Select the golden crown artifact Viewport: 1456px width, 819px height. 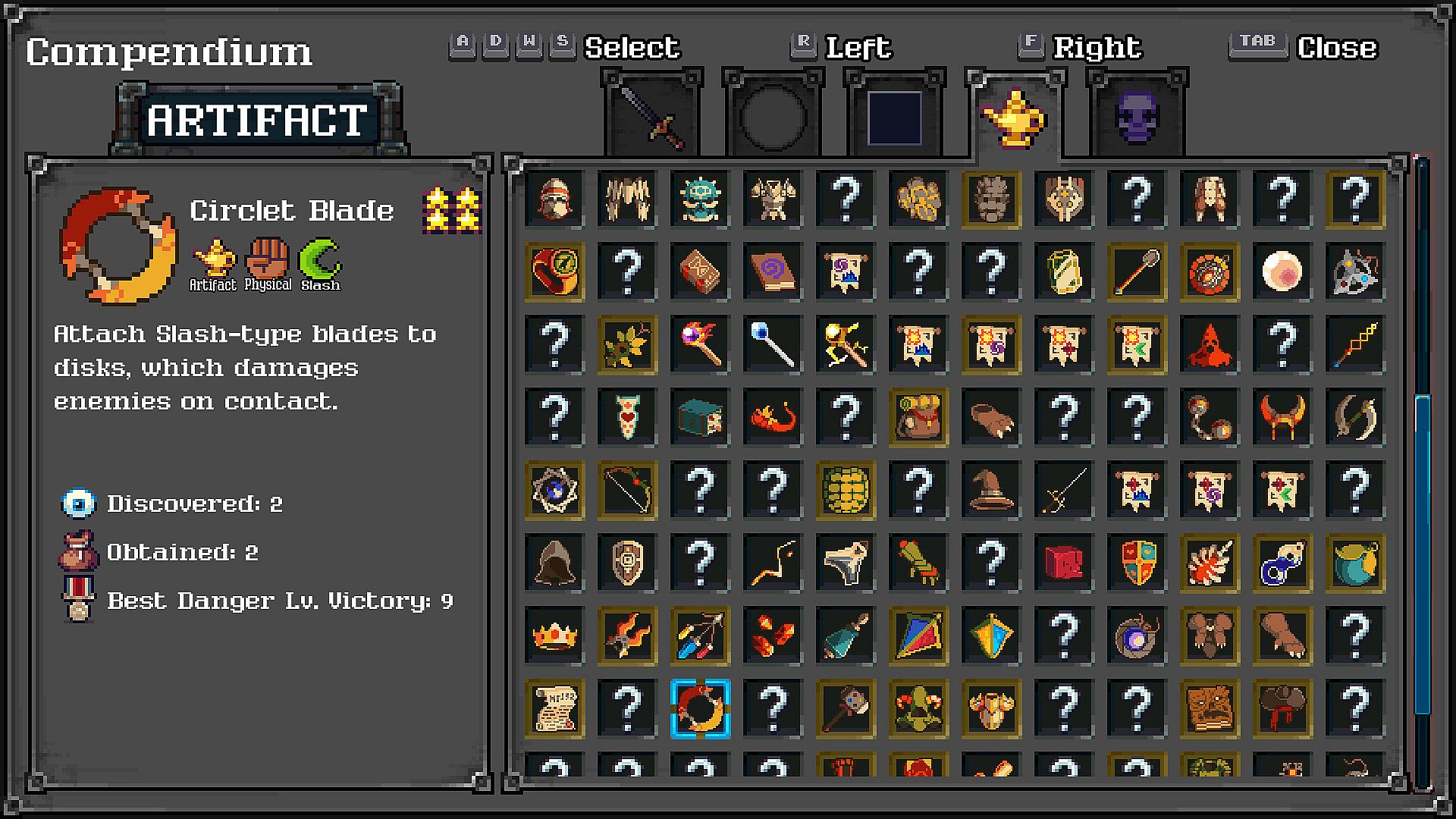pos(554,635)
